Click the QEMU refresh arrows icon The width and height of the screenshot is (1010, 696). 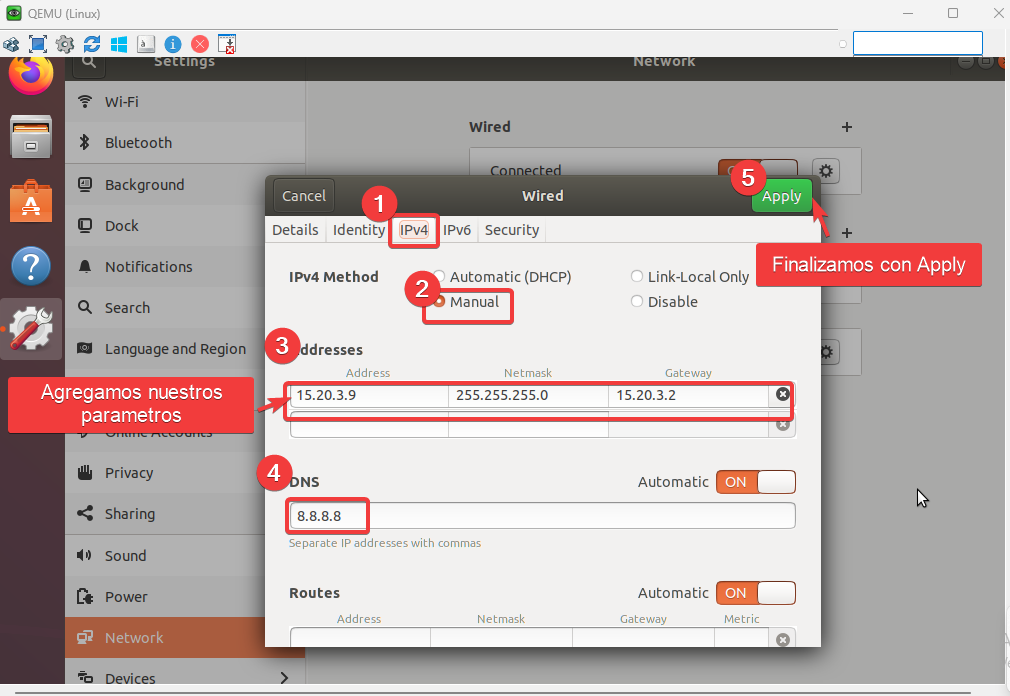tap(92, 44)
